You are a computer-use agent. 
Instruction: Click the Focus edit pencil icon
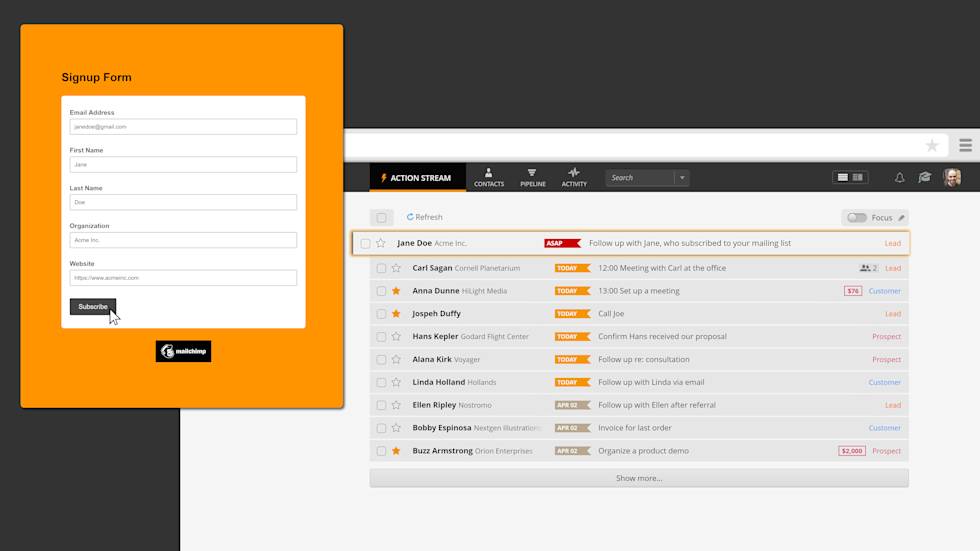[x=901, y=217]
